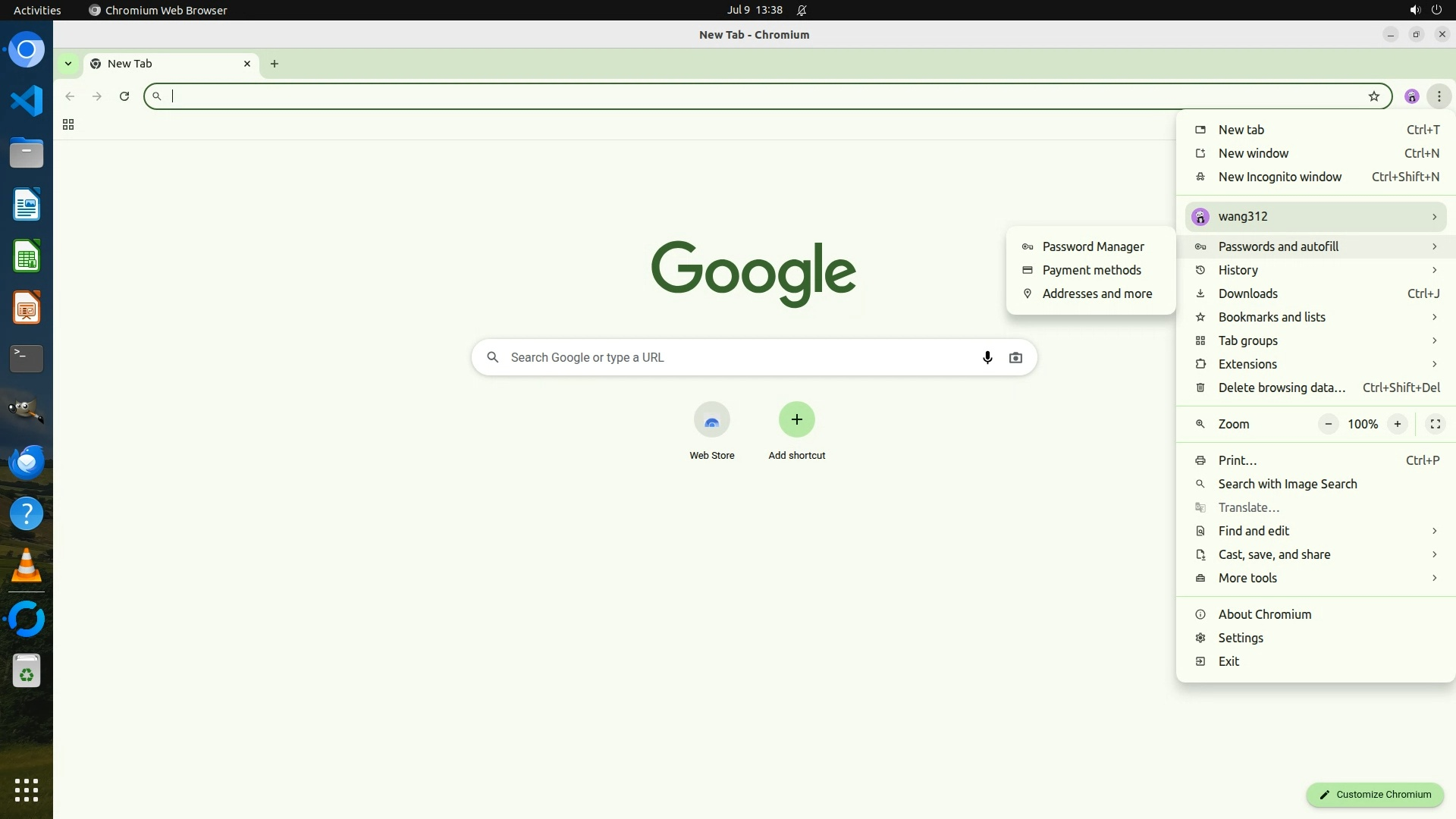Open Search by image camera icon
The image size is (1456, 819).
coord(1015,357)
